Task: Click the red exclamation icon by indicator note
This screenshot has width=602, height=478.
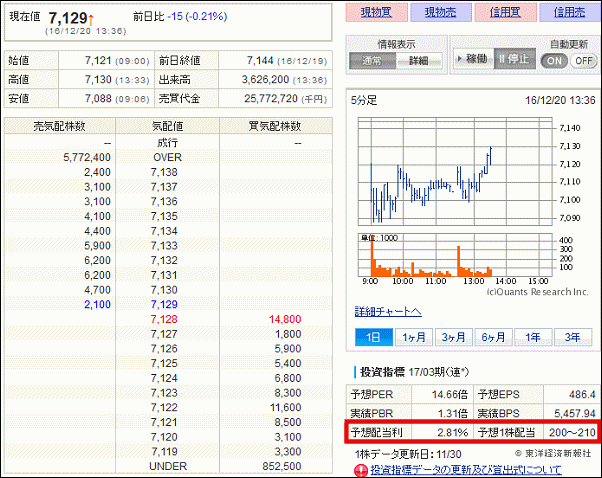Action: point(361,469)
